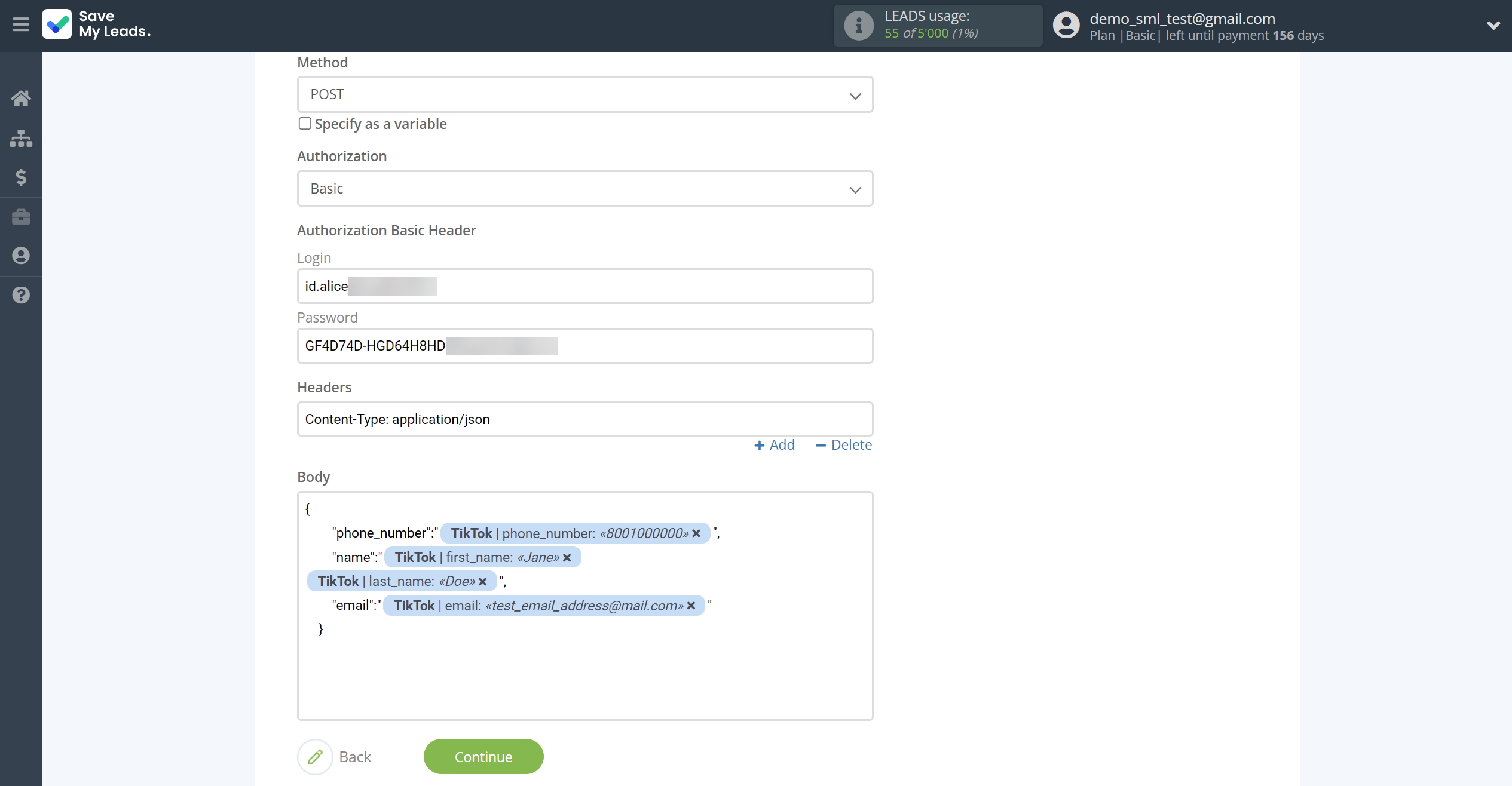Remove the TikTok first_name variable

pos(567,558)
